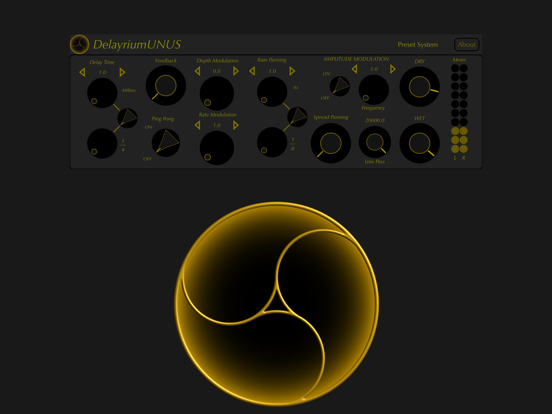Click the WET level knob
Viewport: 552px width, 414px height.
[x=420, y=143]
